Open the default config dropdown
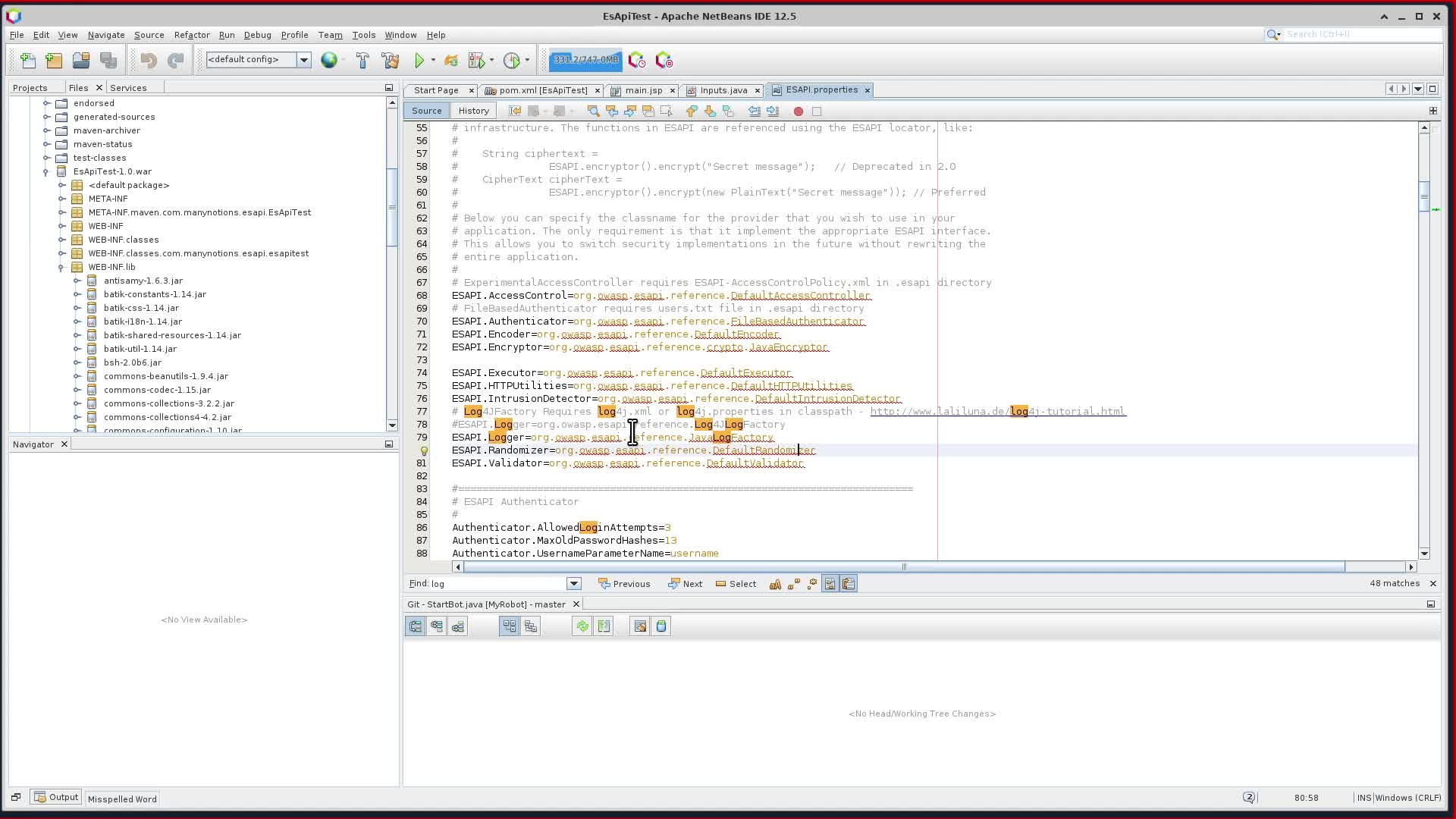1456x819 pixels. (x=304, y=59)
